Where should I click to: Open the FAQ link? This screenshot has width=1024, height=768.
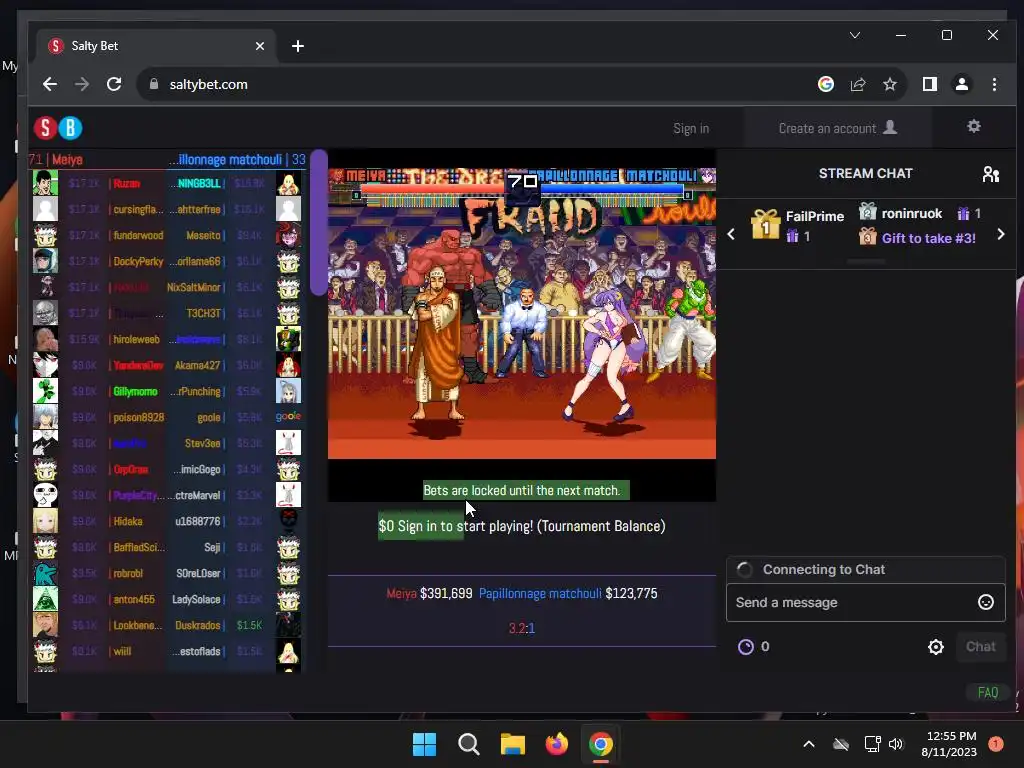pos(987,692)
